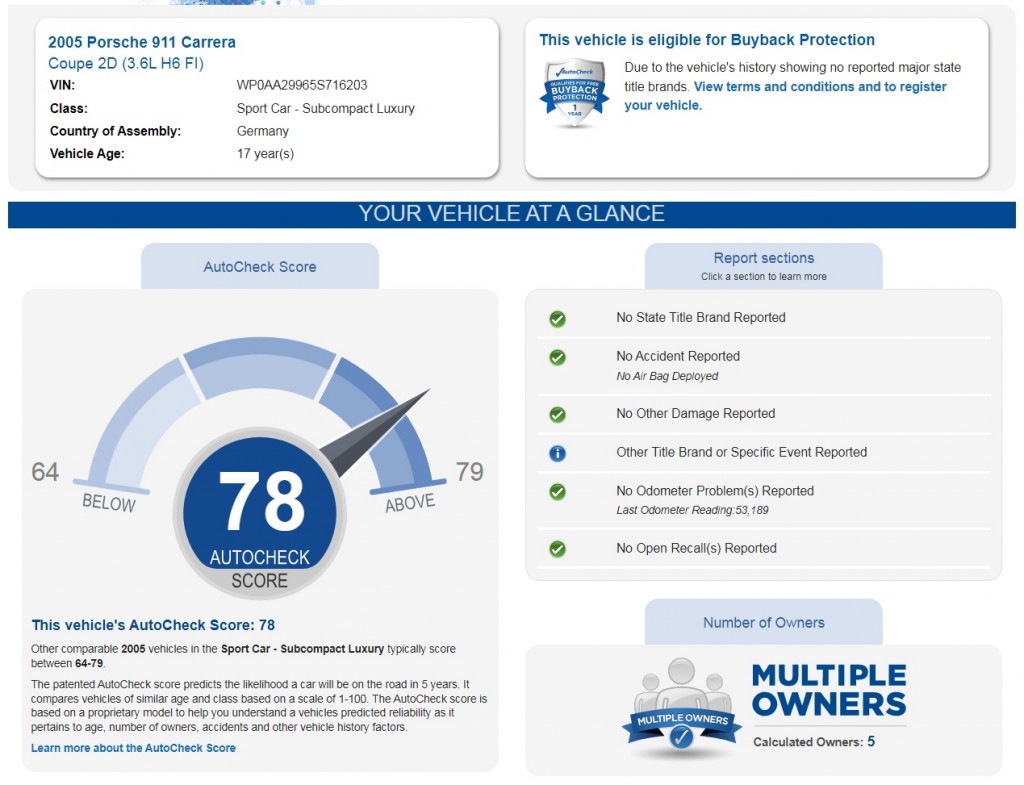This screenshot has height=785, width=1024.
Task: Open buyback terms and conditions link
Action: click(785, 96)
